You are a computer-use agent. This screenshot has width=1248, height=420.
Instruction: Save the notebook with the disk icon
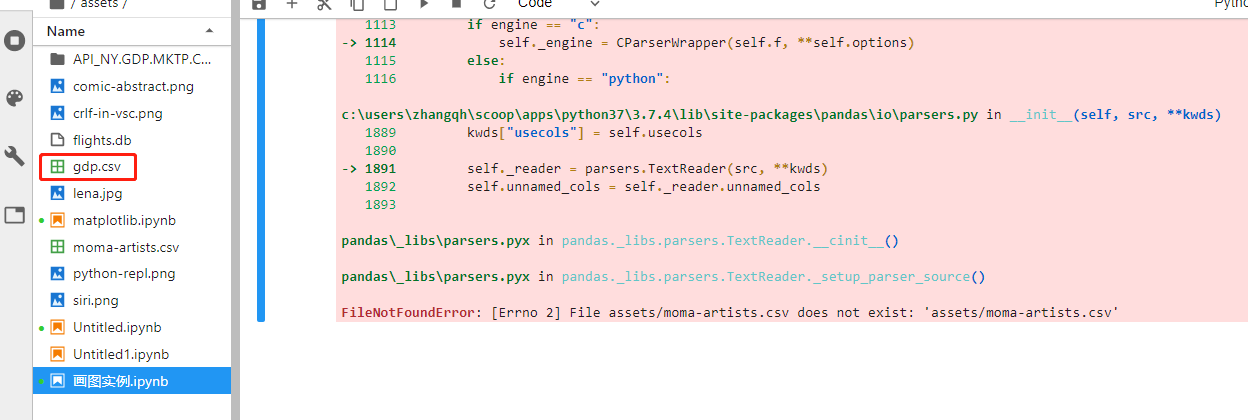259,4
